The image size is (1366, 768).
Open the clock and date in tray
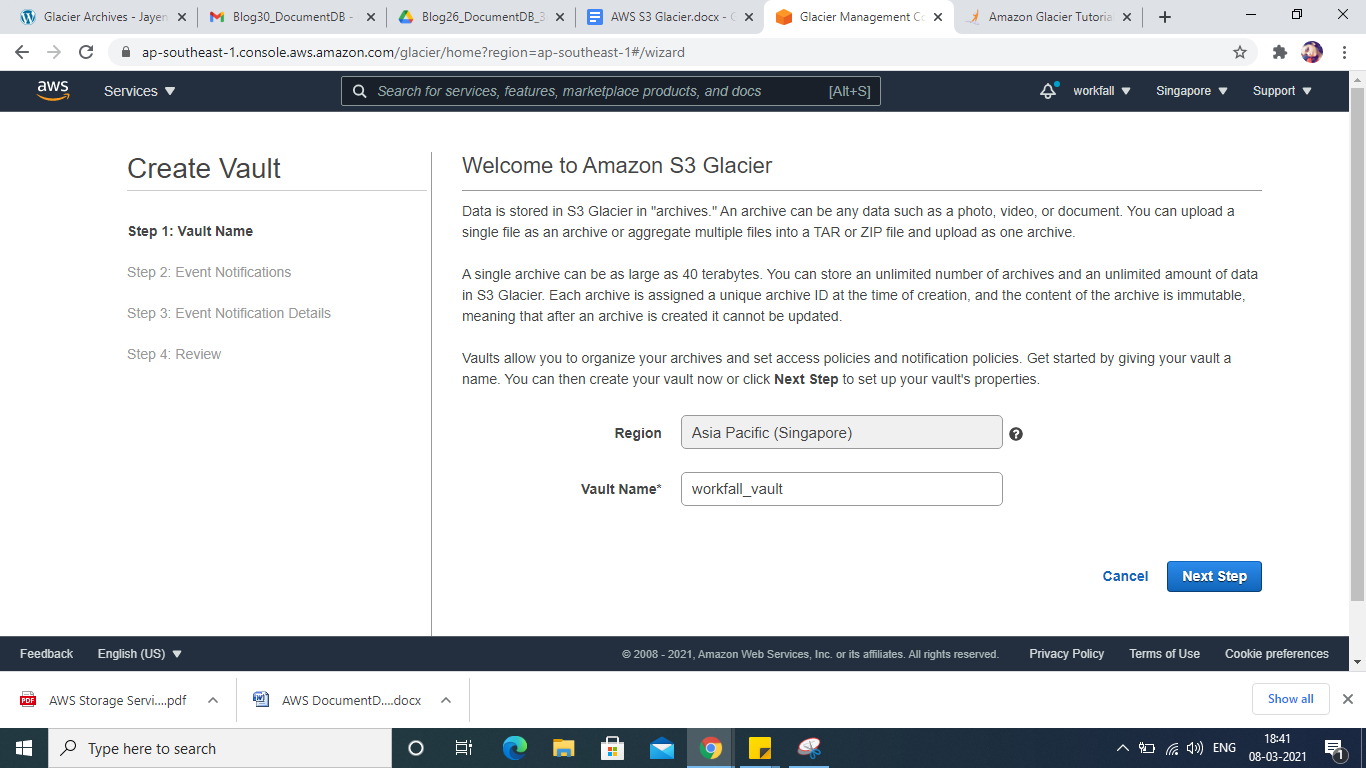point(1280,748)
